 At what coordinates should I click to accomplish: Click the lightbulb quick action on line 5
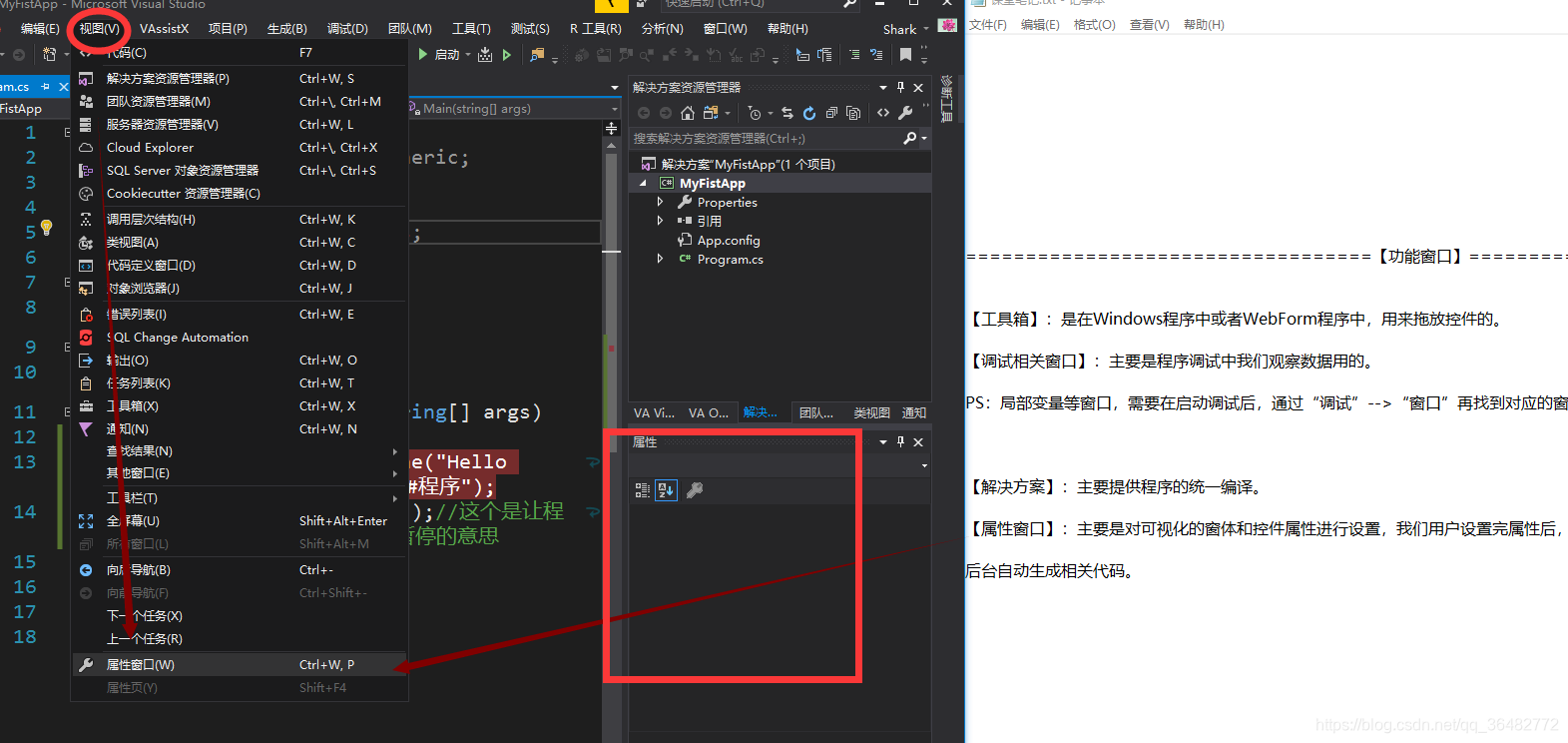46,229
